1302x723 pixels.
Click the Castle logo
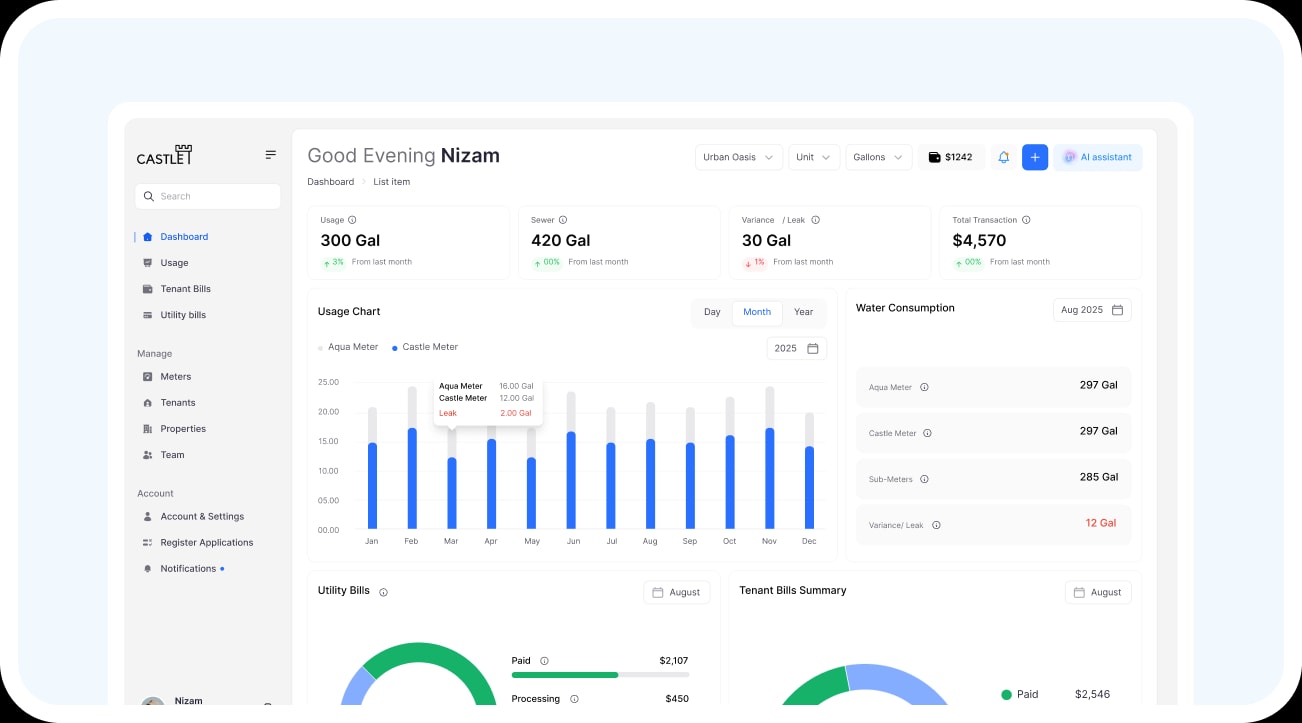[164, 156]
